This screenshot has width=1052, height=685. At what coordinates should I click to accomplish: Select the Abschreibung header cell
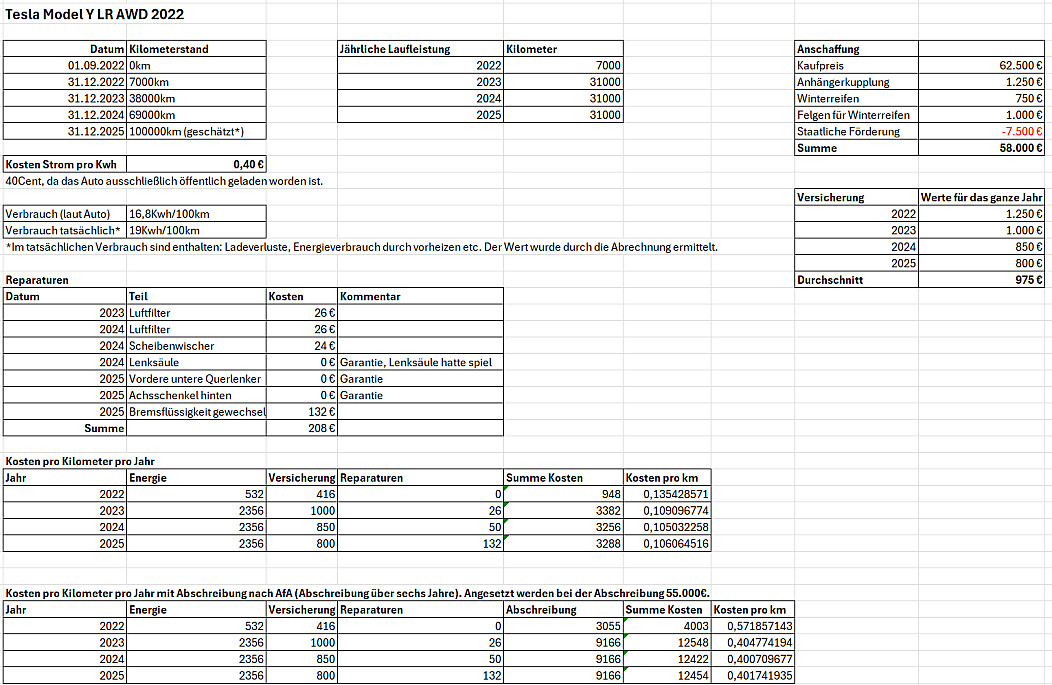click(x=562, y=609)
